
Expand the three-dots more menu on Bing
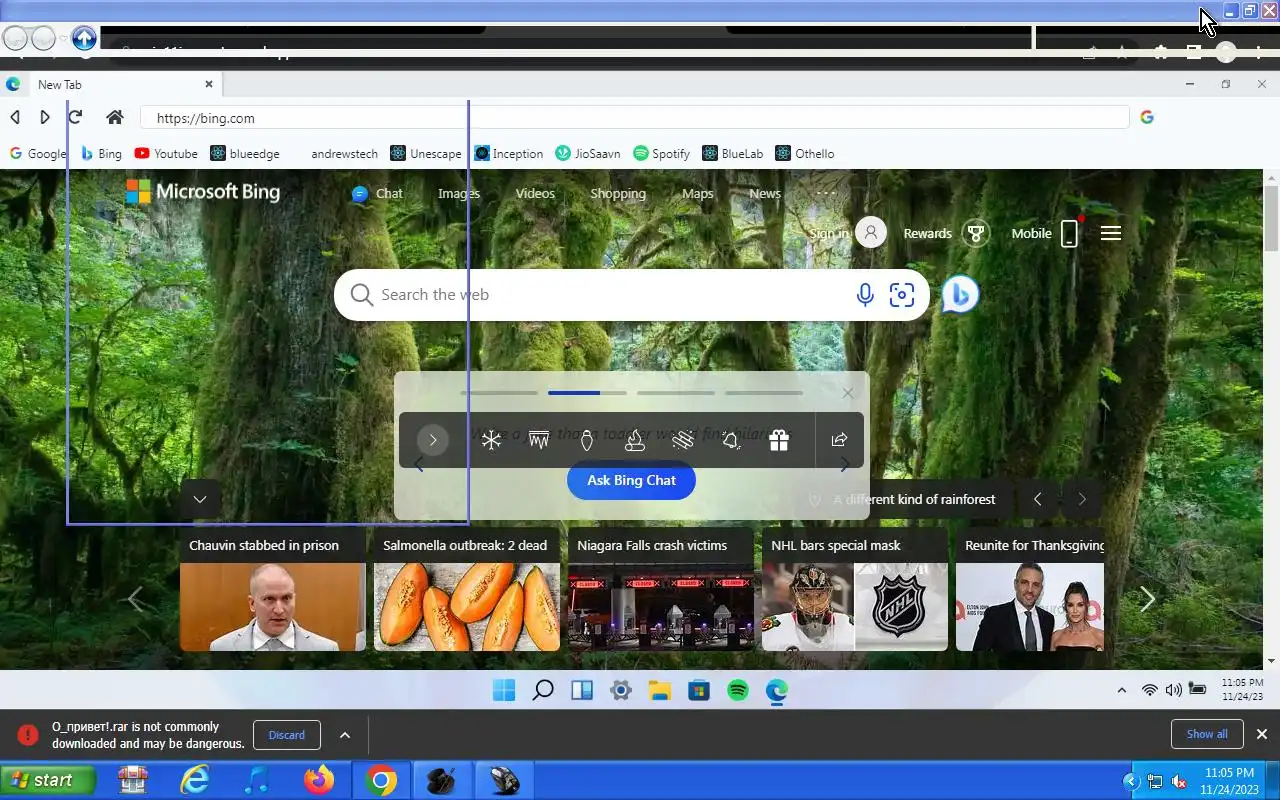826,194
